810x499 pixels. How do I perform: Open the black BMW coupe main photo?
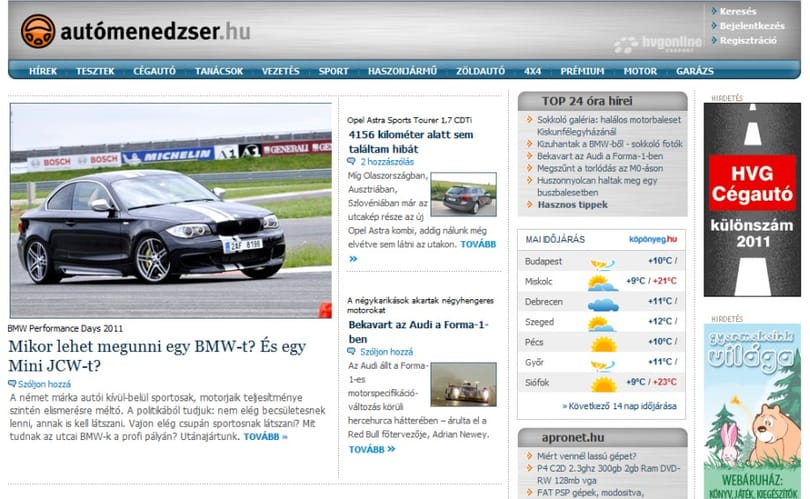pos(171,210)
